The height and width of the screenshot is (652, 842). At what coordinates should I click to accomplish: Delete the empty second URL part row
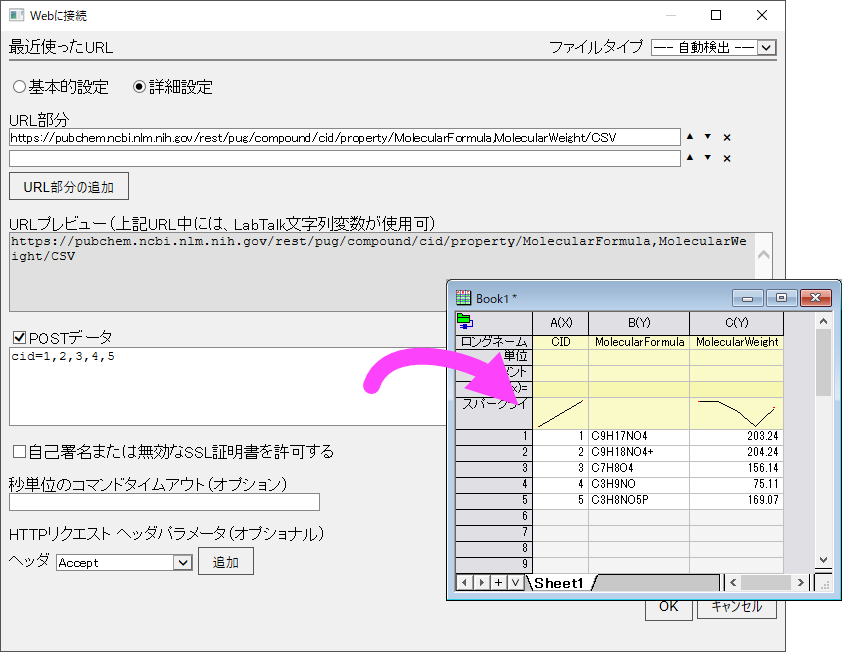[x=727, y=158]
